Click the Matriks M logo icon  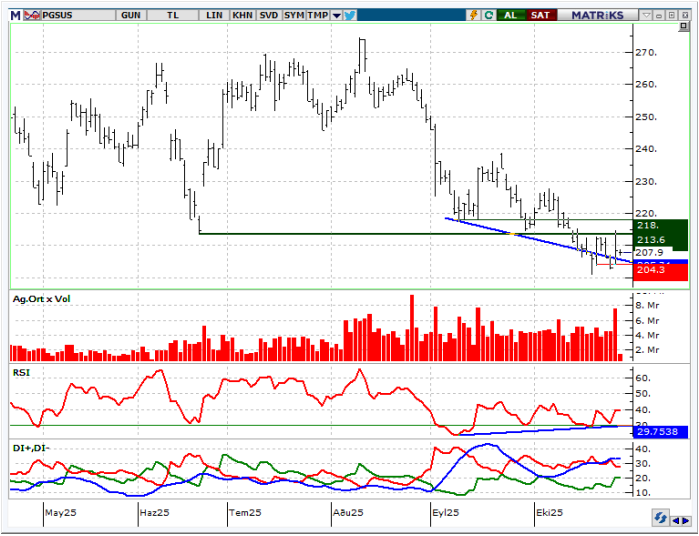(x=15, y=15)
